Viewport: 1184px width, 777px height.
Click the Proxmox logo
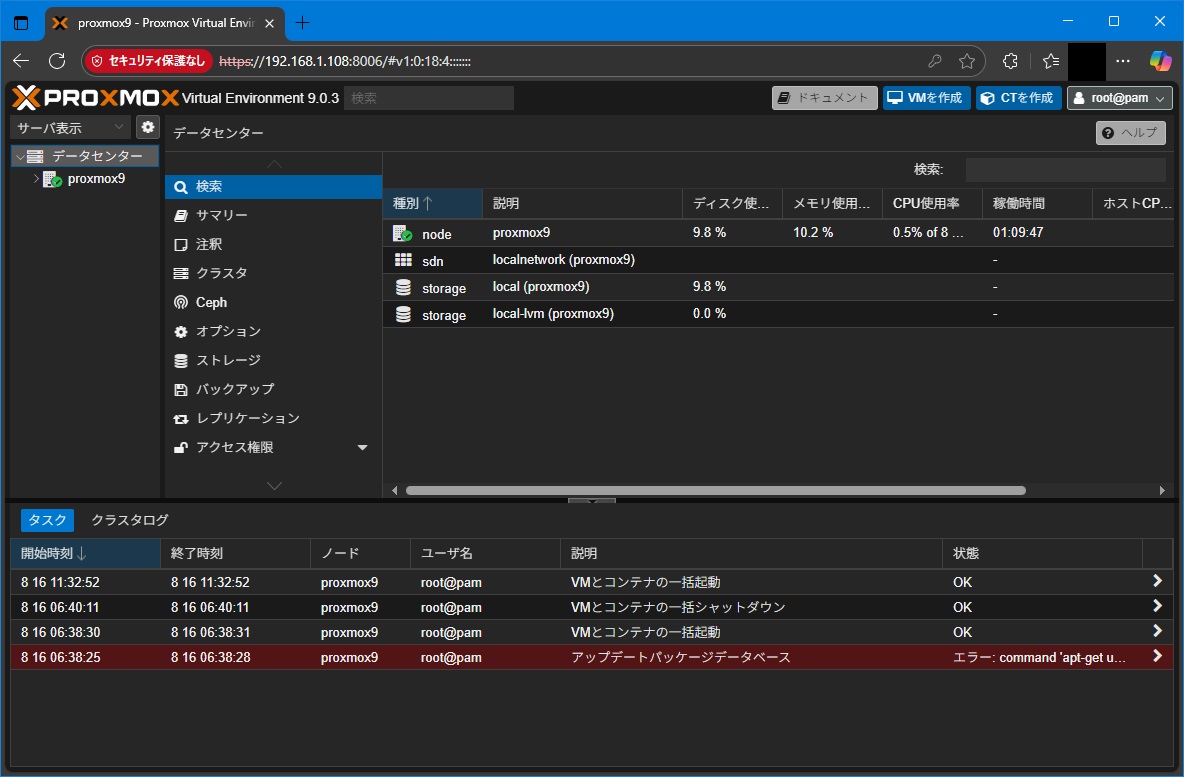pyautogui.click(x=96, y=97)
